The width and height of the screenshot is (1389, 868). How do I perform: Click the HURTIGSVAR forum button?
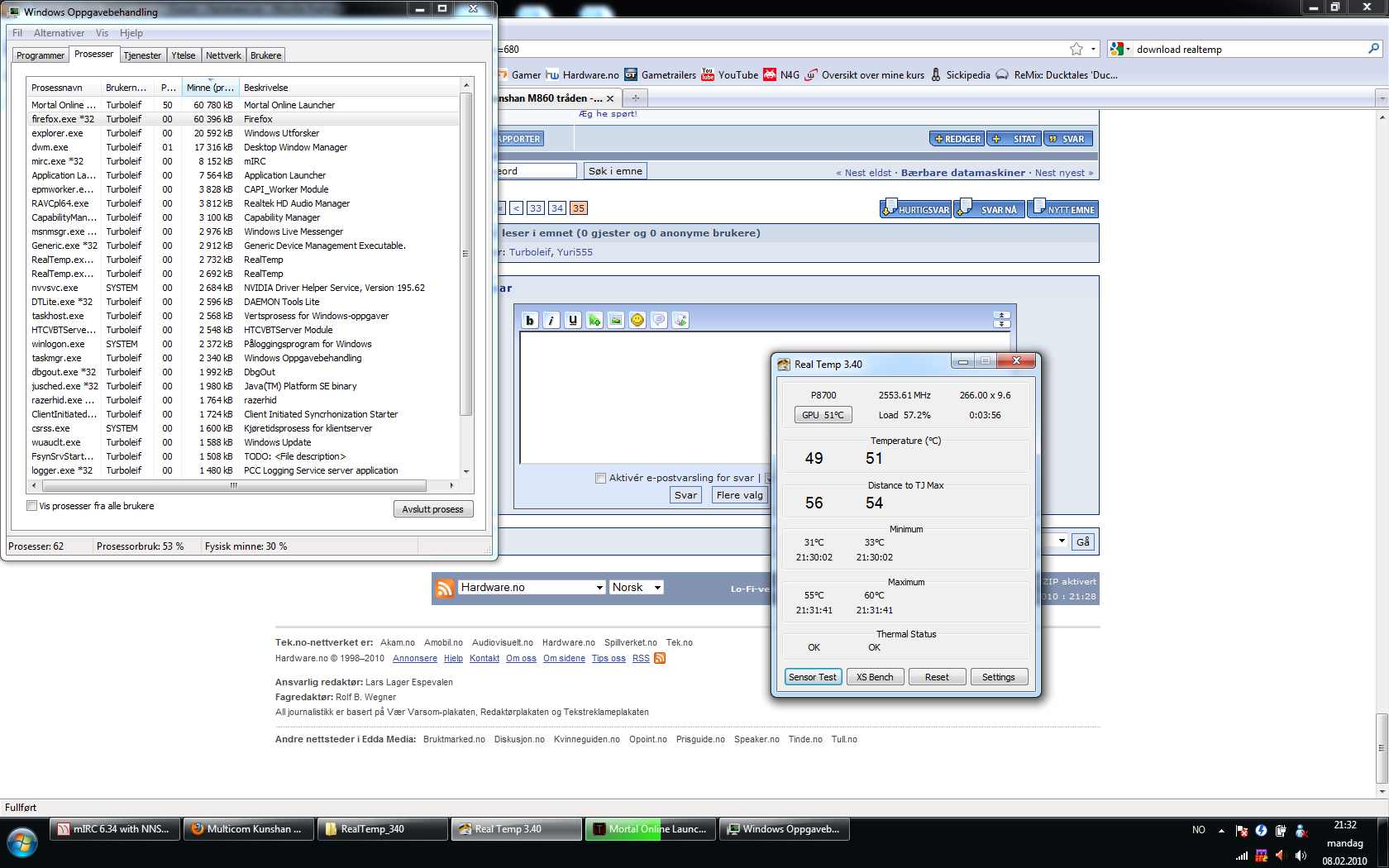click(916, 209)
